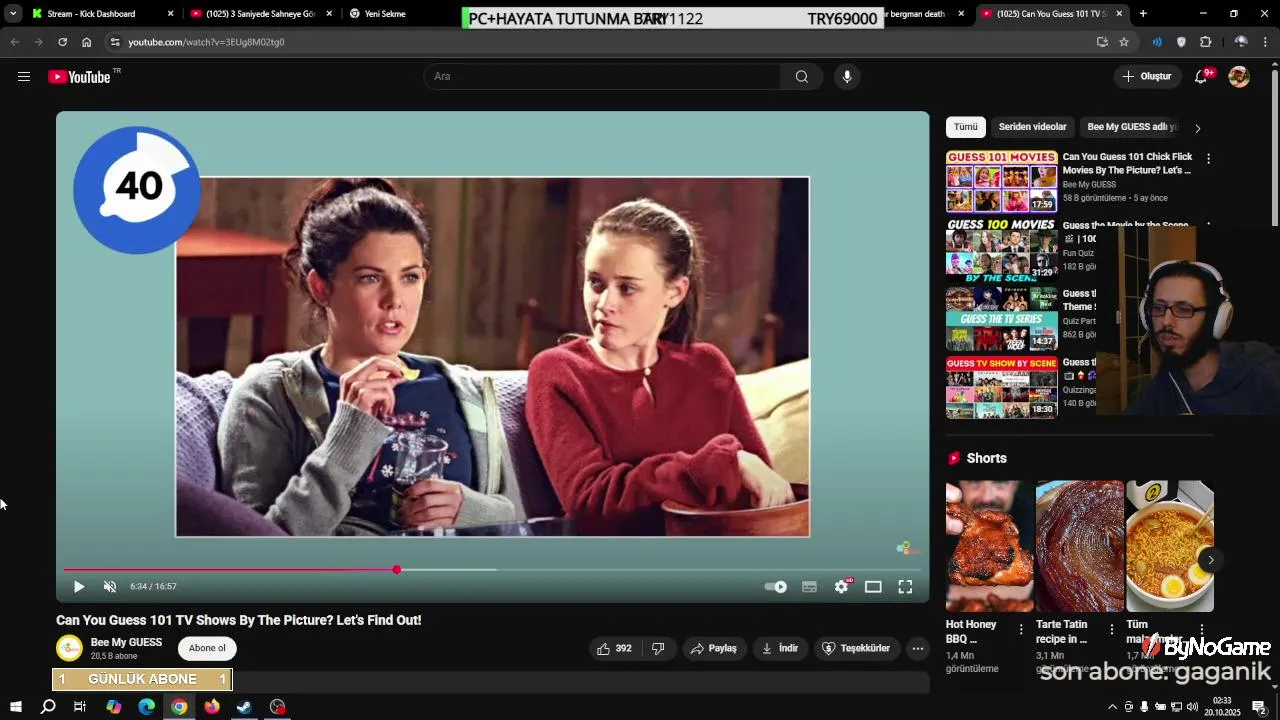Screen dimensions: 1280x720
Task: Open more actions ellipsis under video
Action: click(x=918, y=649)
